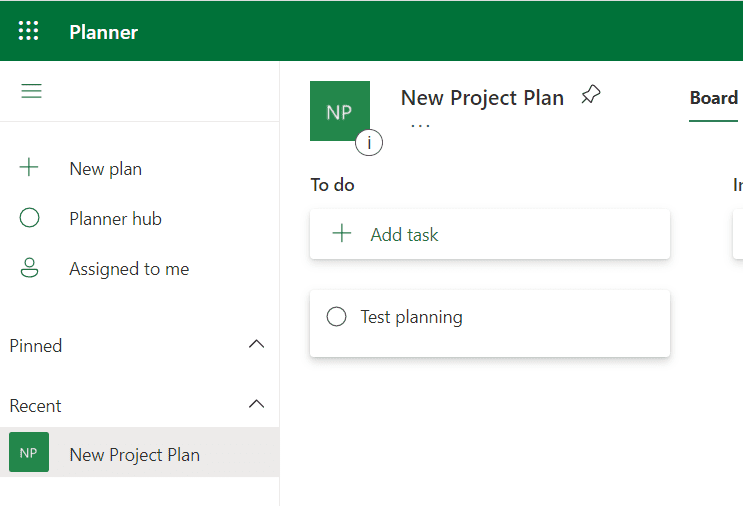Collapse the Pinned section
The image size is (743, 506).
click(256, 345)
